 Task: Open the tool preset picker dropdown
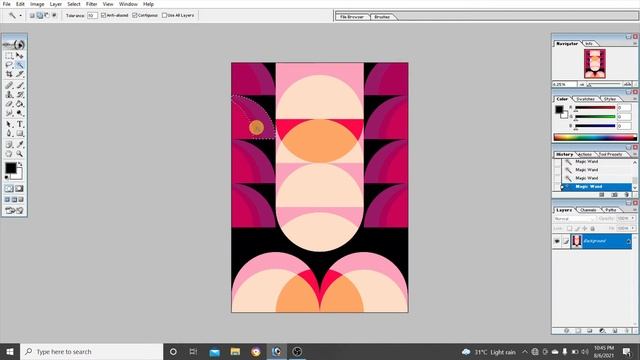click(x=21, y=16)
